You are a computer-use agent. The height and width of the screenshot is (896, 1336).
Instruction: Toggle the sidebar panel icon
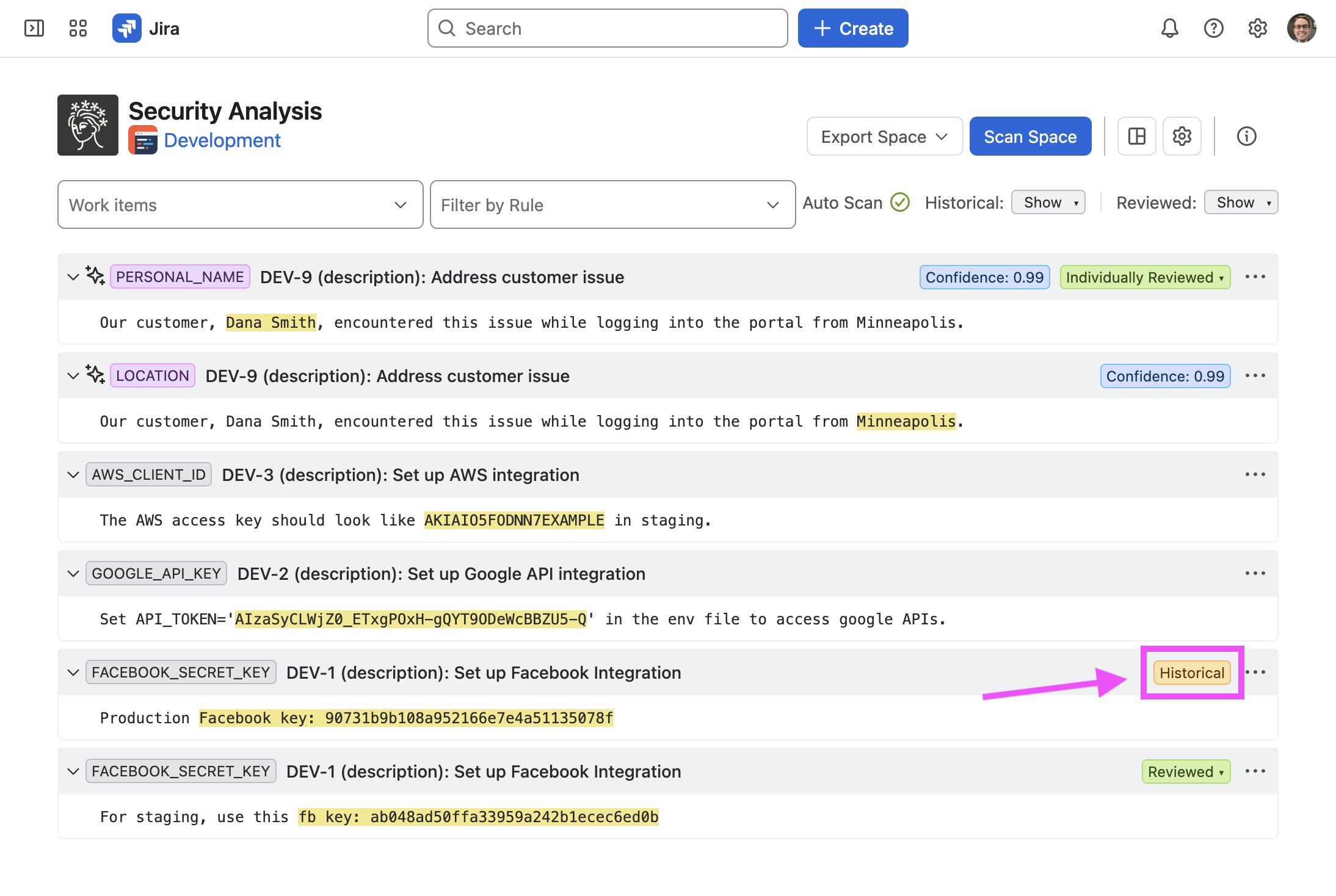coord(34,28)
